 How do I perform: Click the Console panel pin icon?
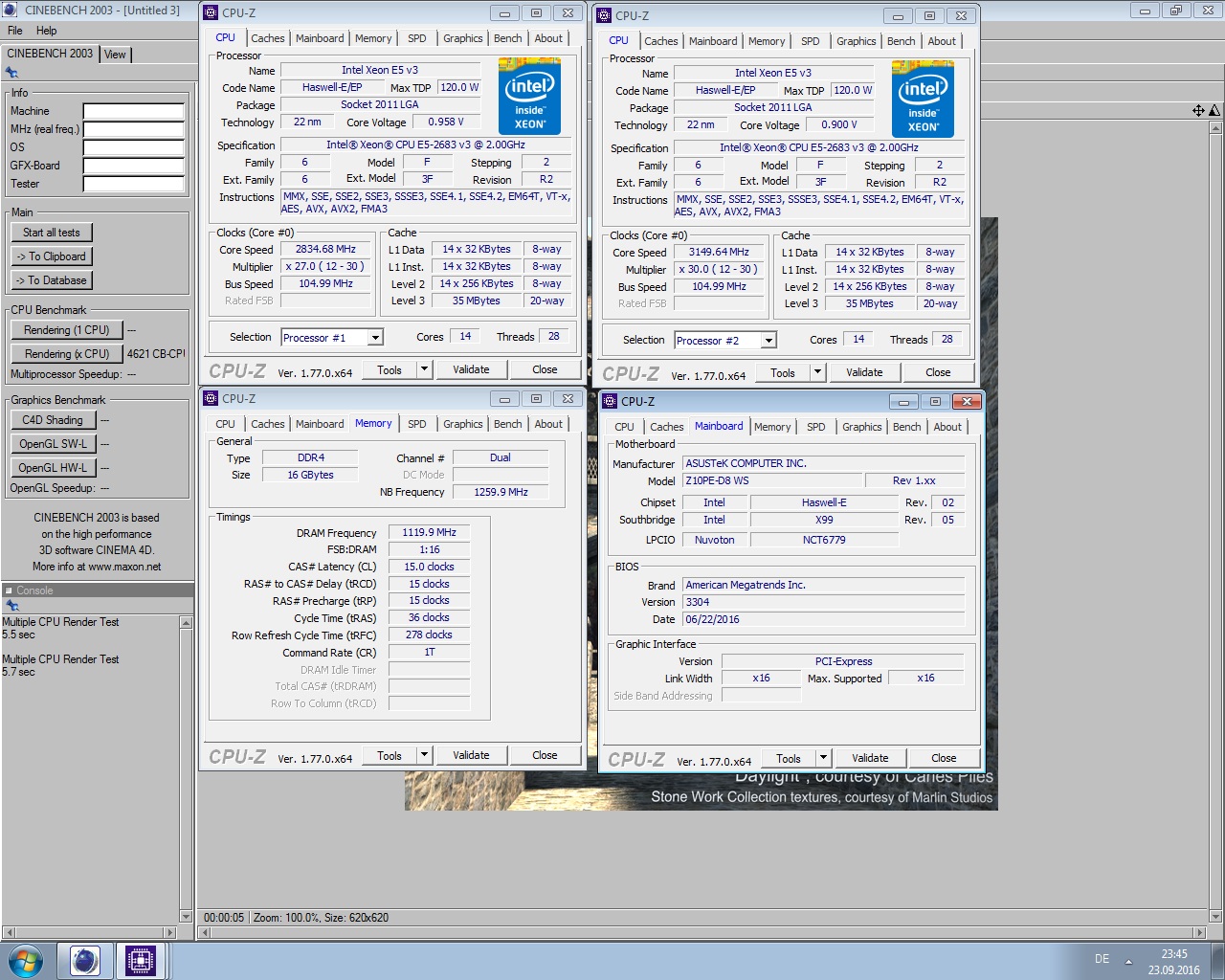[11, 606]
